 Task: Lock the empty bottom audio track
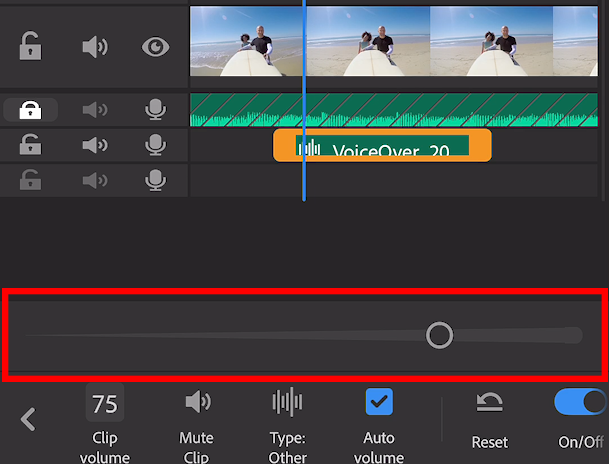pos(30,180)
